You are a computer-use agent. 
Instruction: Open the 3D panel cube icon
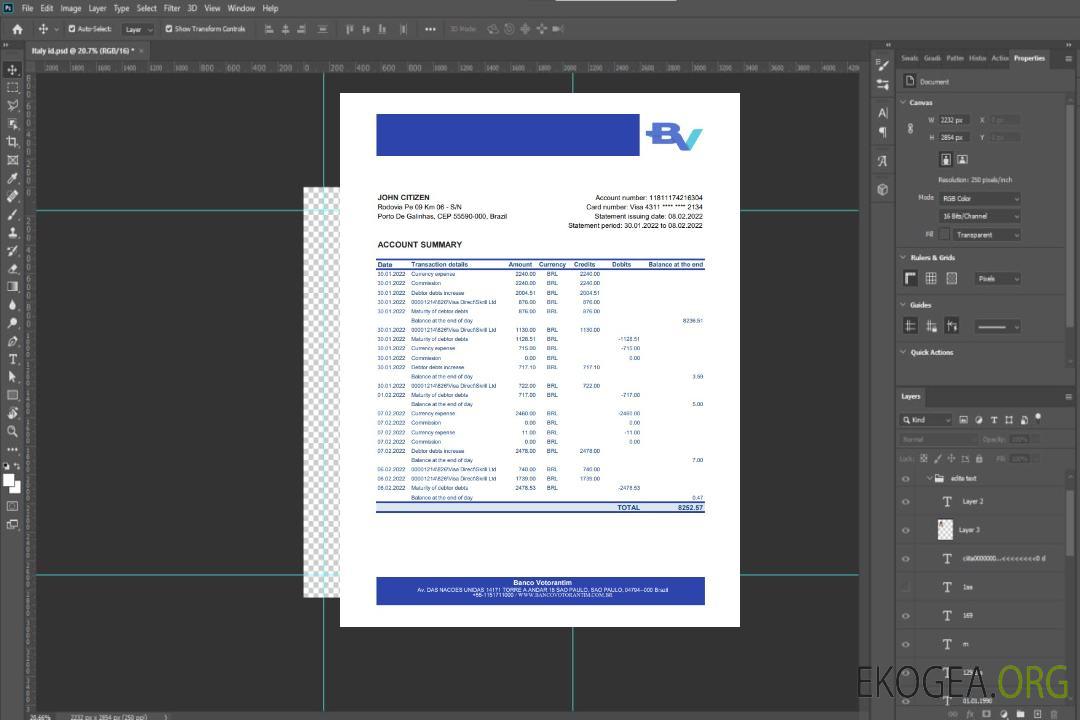pyautogui.click(x=882, y=189)
